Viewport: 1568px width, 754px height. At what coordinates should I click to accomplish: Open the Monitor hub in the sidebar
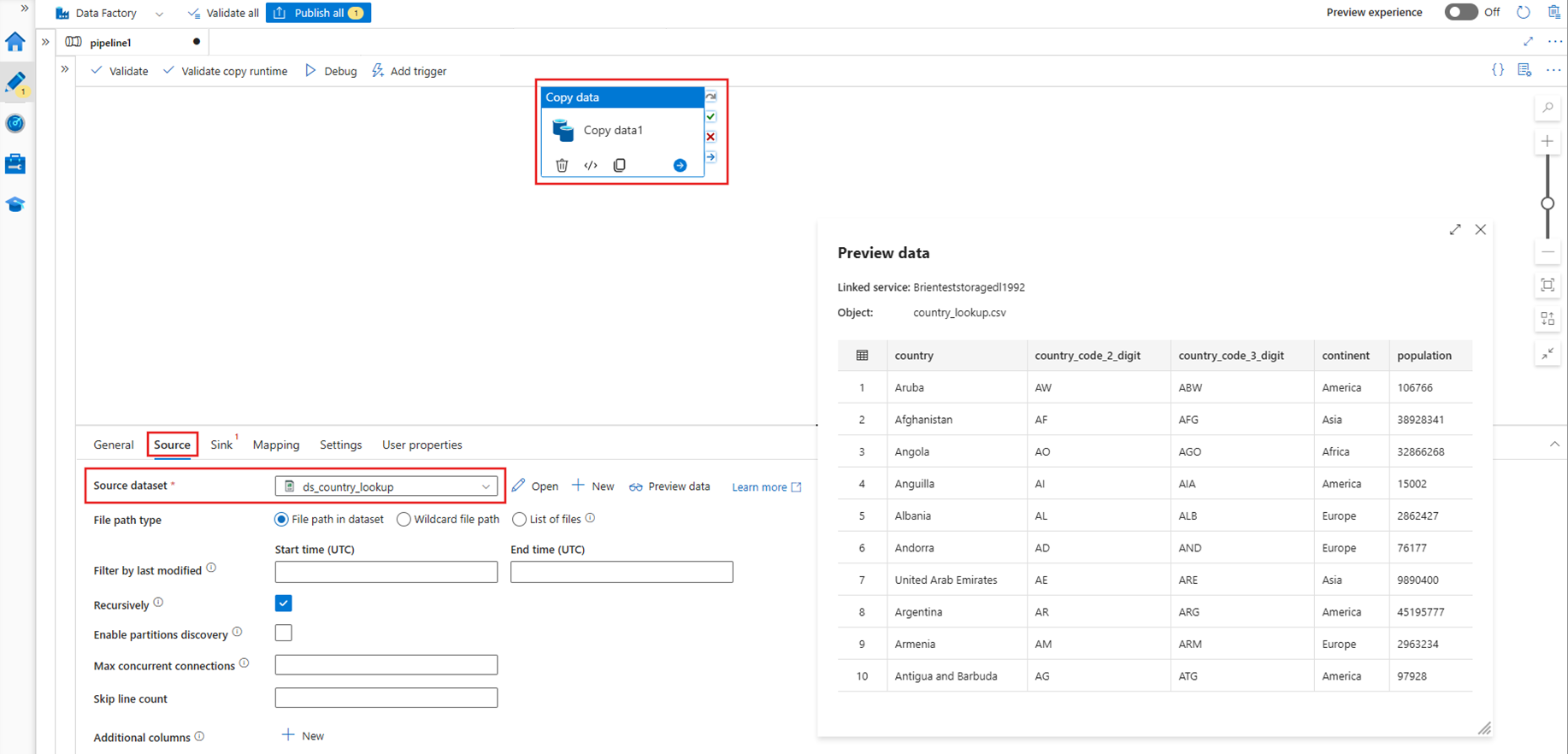[15, 123]
